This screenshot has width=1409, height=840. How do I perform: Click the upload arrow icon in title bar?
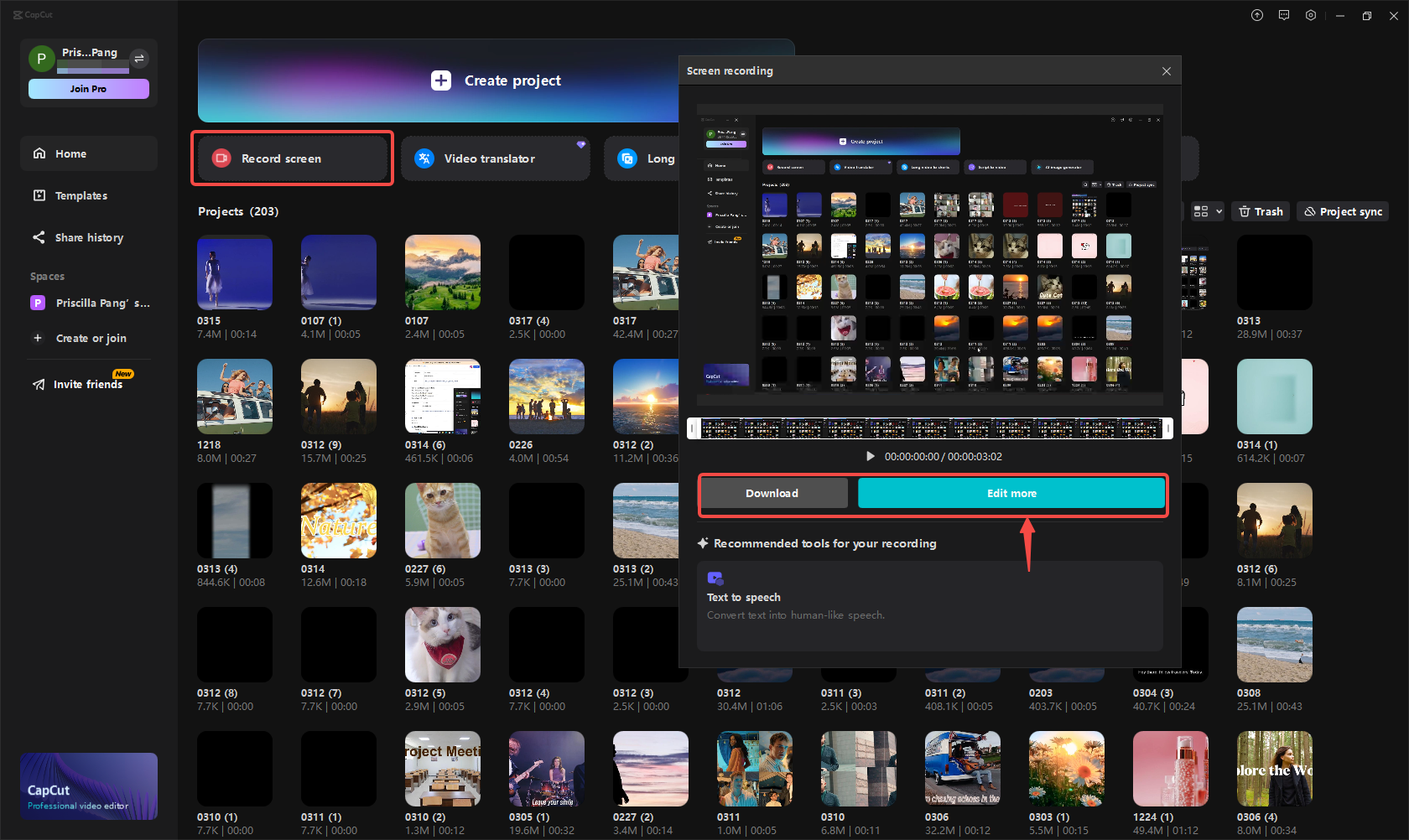pos(1257,15)
